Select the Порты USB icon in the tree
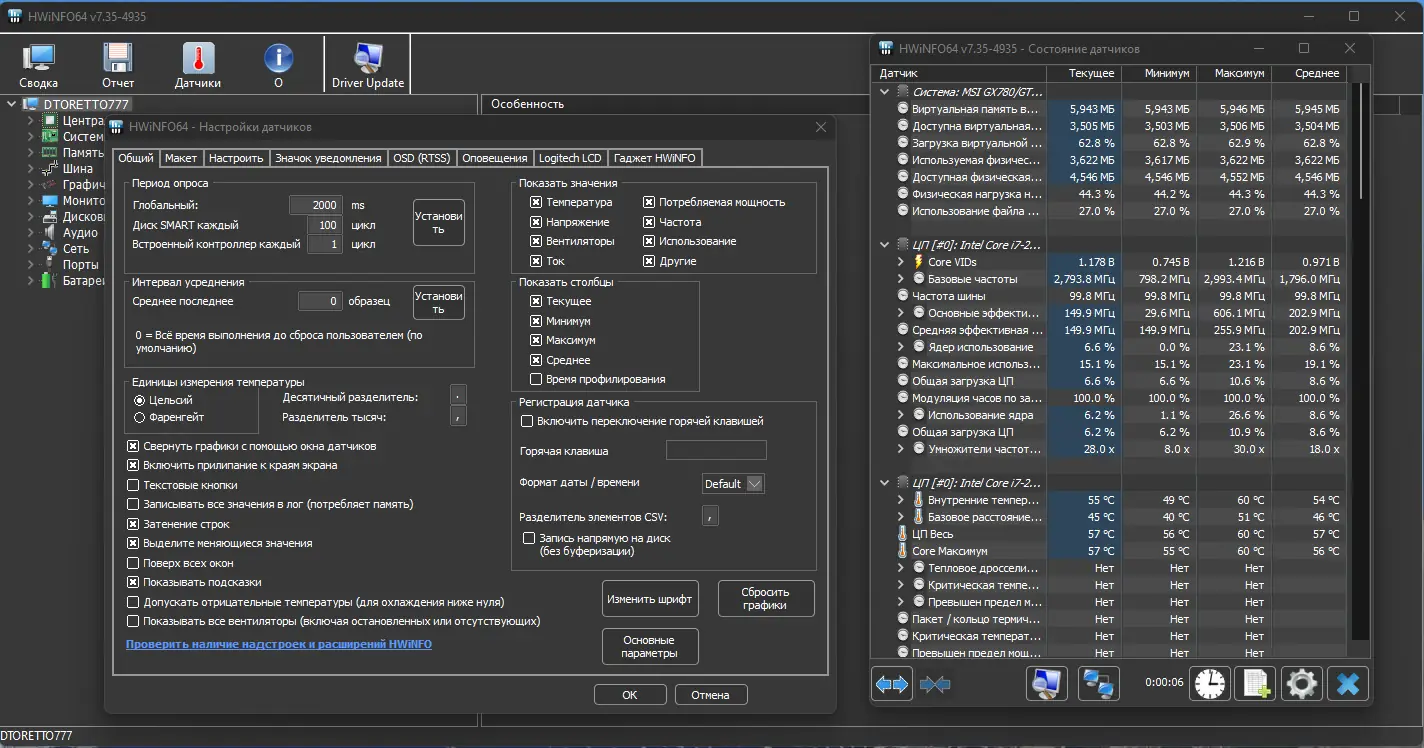1424x748 pixels. [49, 265]
